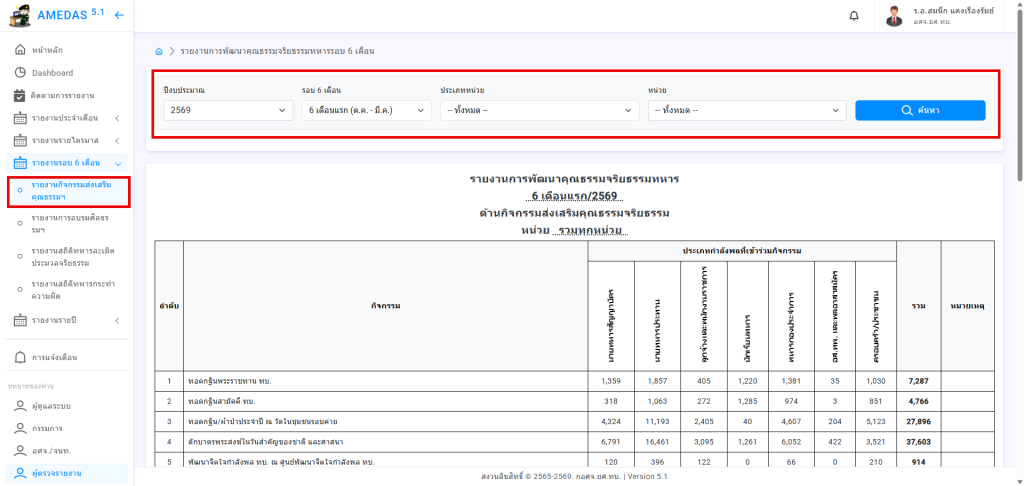Click the กิจกรรม column header

pyautogui.click(x=385, y=305)
